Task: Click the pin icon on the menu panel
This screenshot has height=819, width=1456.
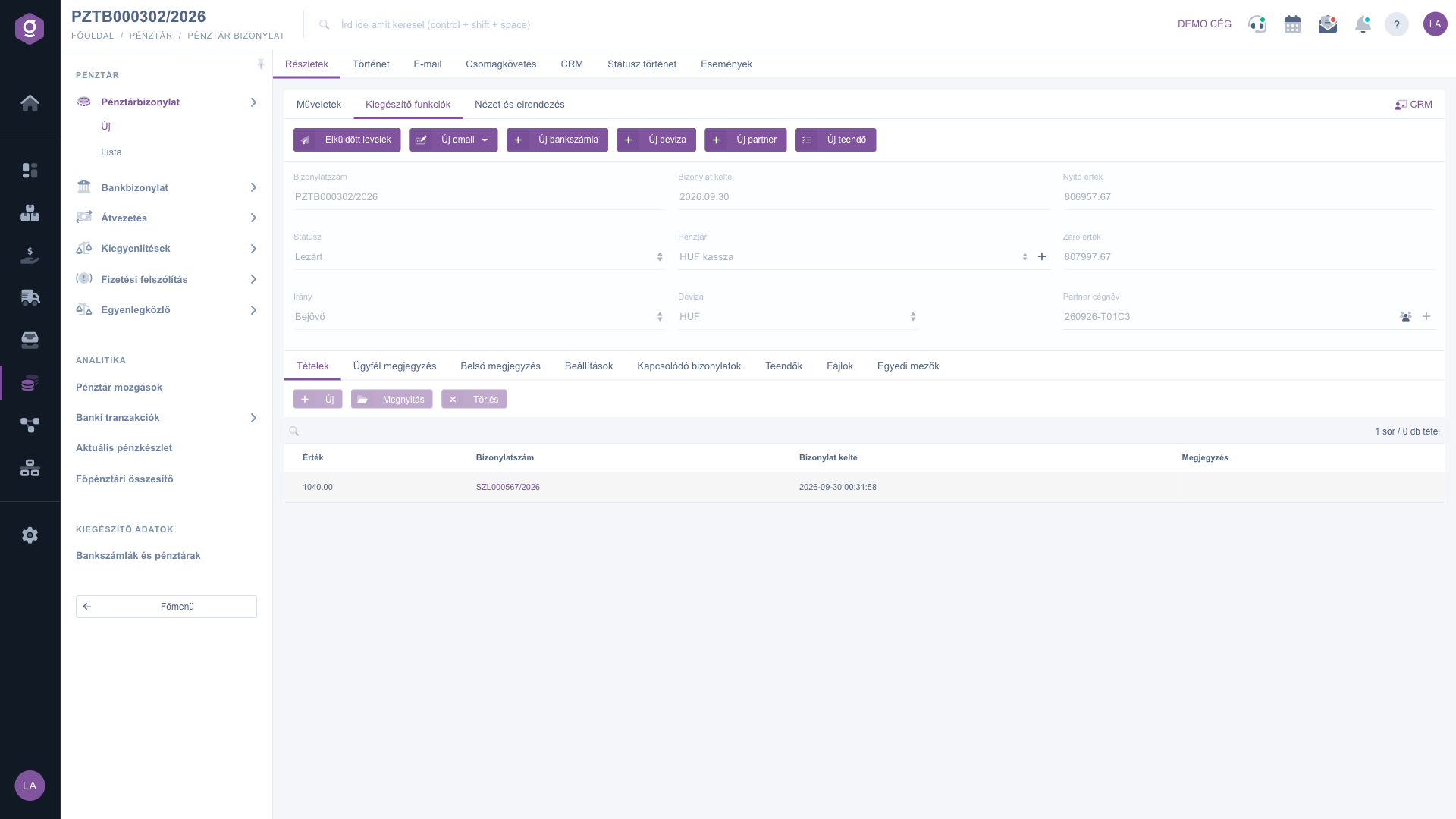Action: click(261, 64)
